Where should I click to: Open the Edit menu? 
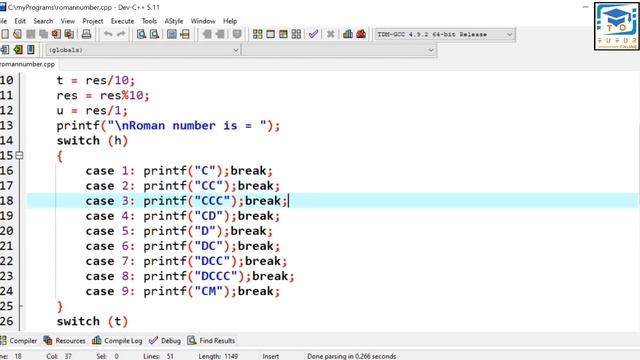20,21
